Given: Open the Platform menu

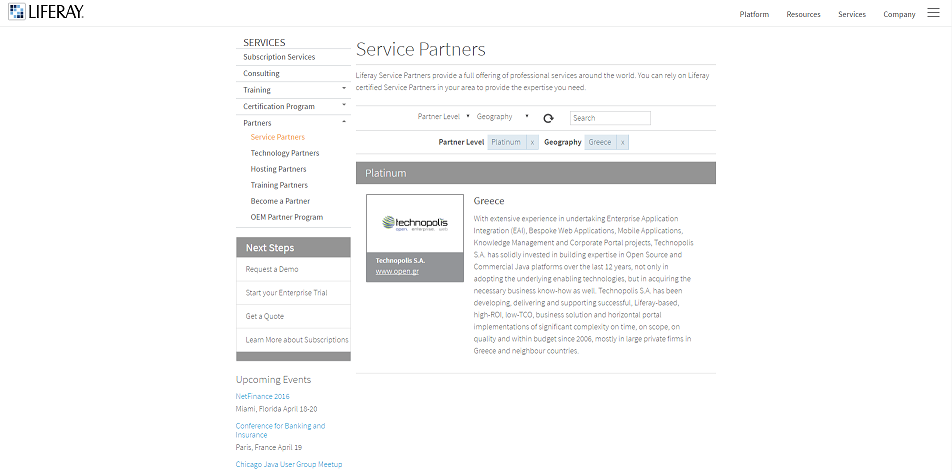Looking at the screenshot, I should pos(754,14).
